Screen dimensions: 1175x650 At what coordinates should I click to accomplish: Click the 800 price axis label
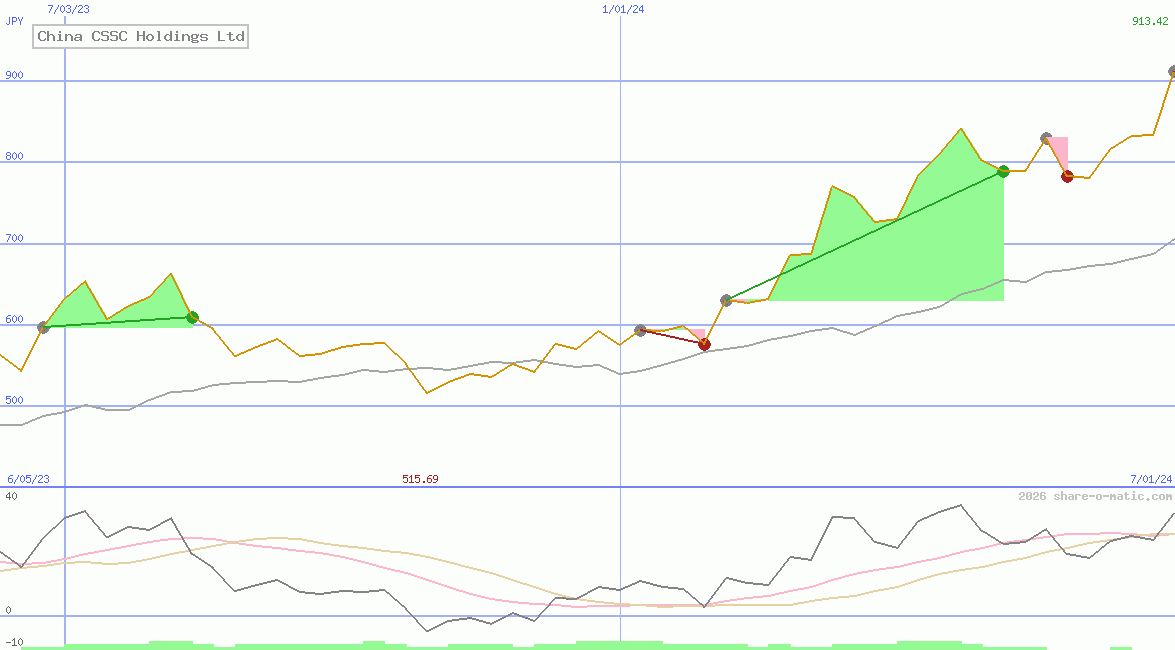pyautogui.click(x=14, y=157)
